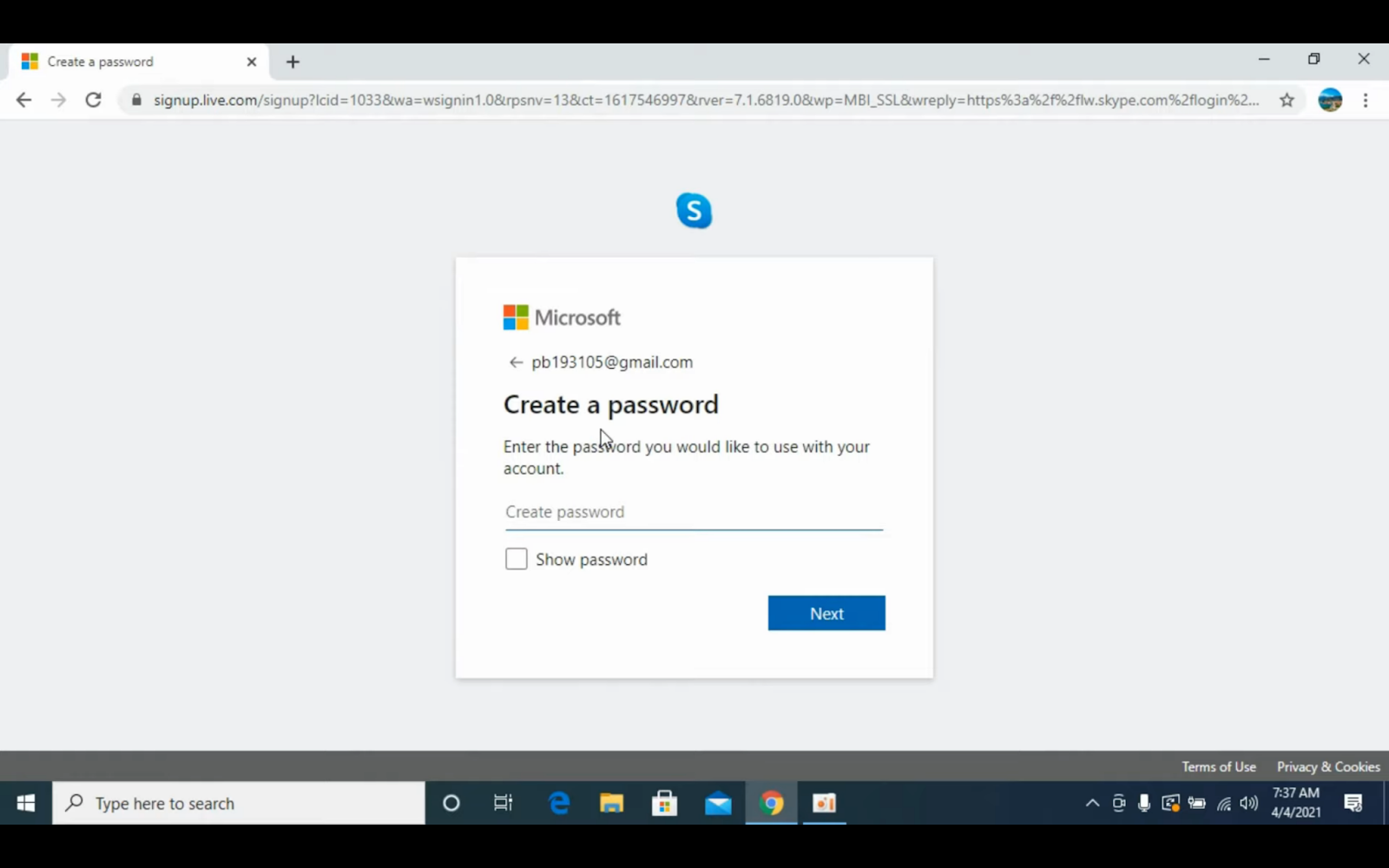The image size is (1389, 868).
Task: Click the microphone tray icon
Action: 1144,803
